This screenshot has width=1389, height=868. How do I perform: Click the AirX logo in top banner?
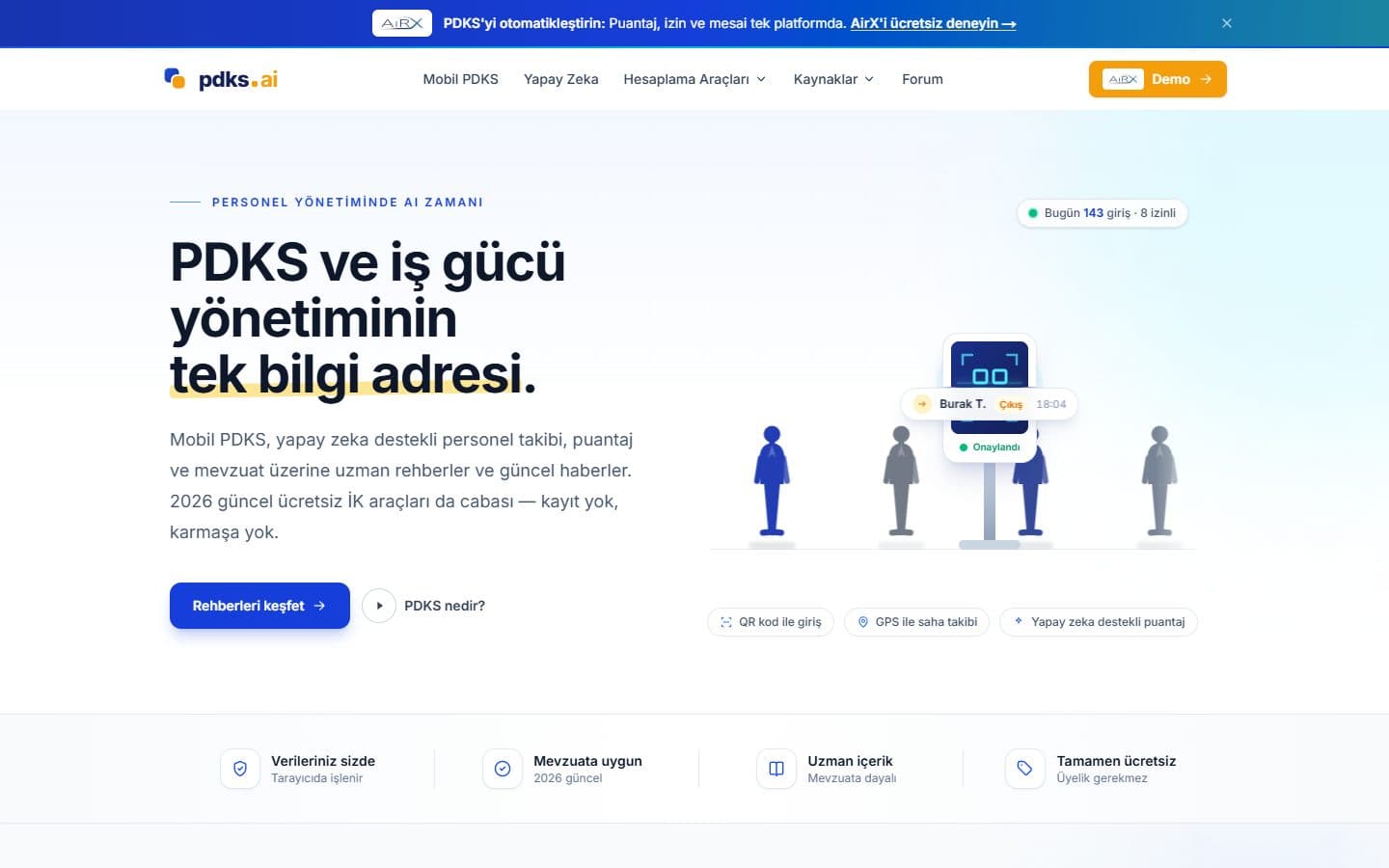pos(401,23)
